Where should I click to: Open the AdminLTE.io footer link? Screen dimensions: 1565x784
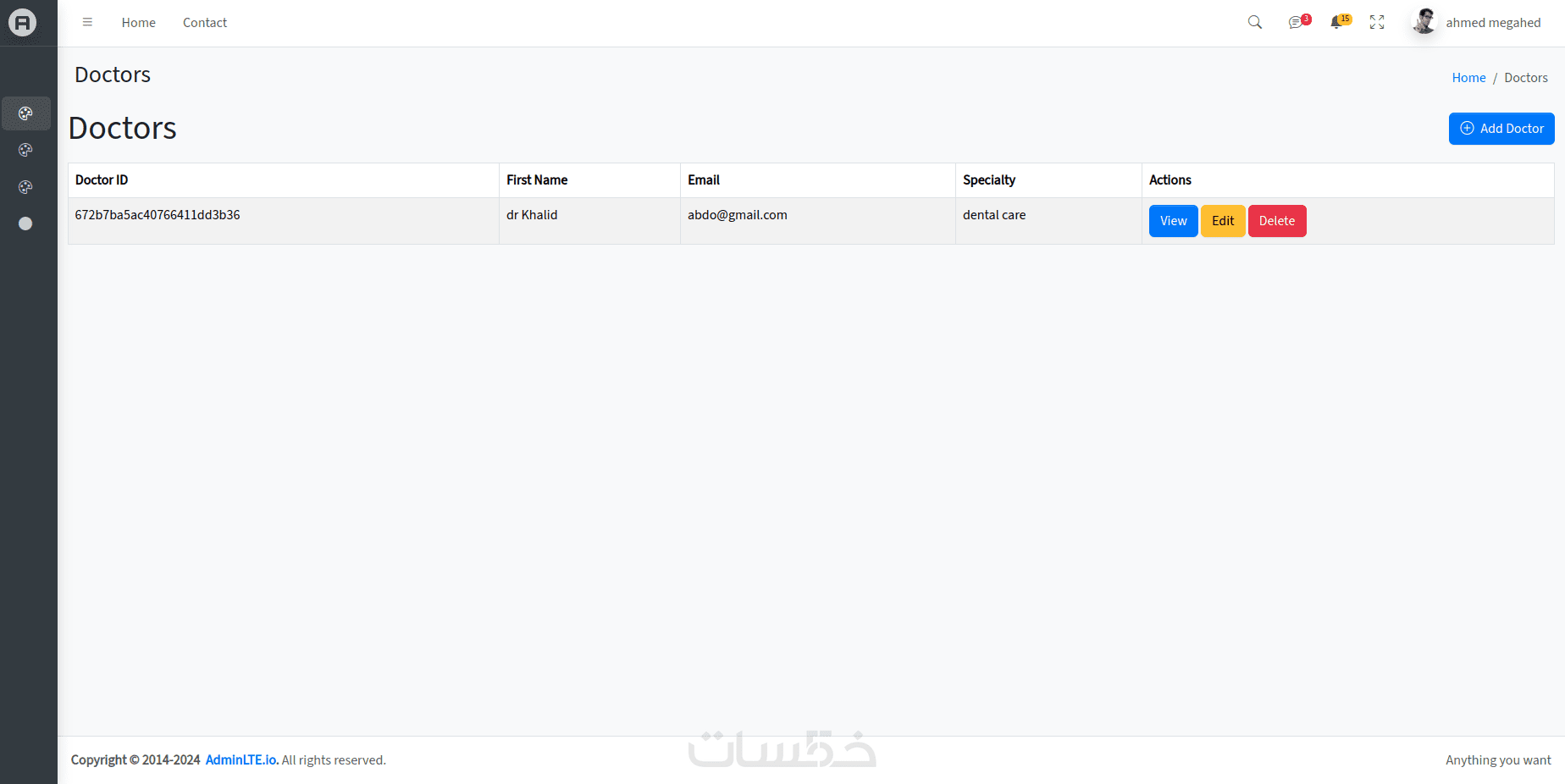click(241, 760)
